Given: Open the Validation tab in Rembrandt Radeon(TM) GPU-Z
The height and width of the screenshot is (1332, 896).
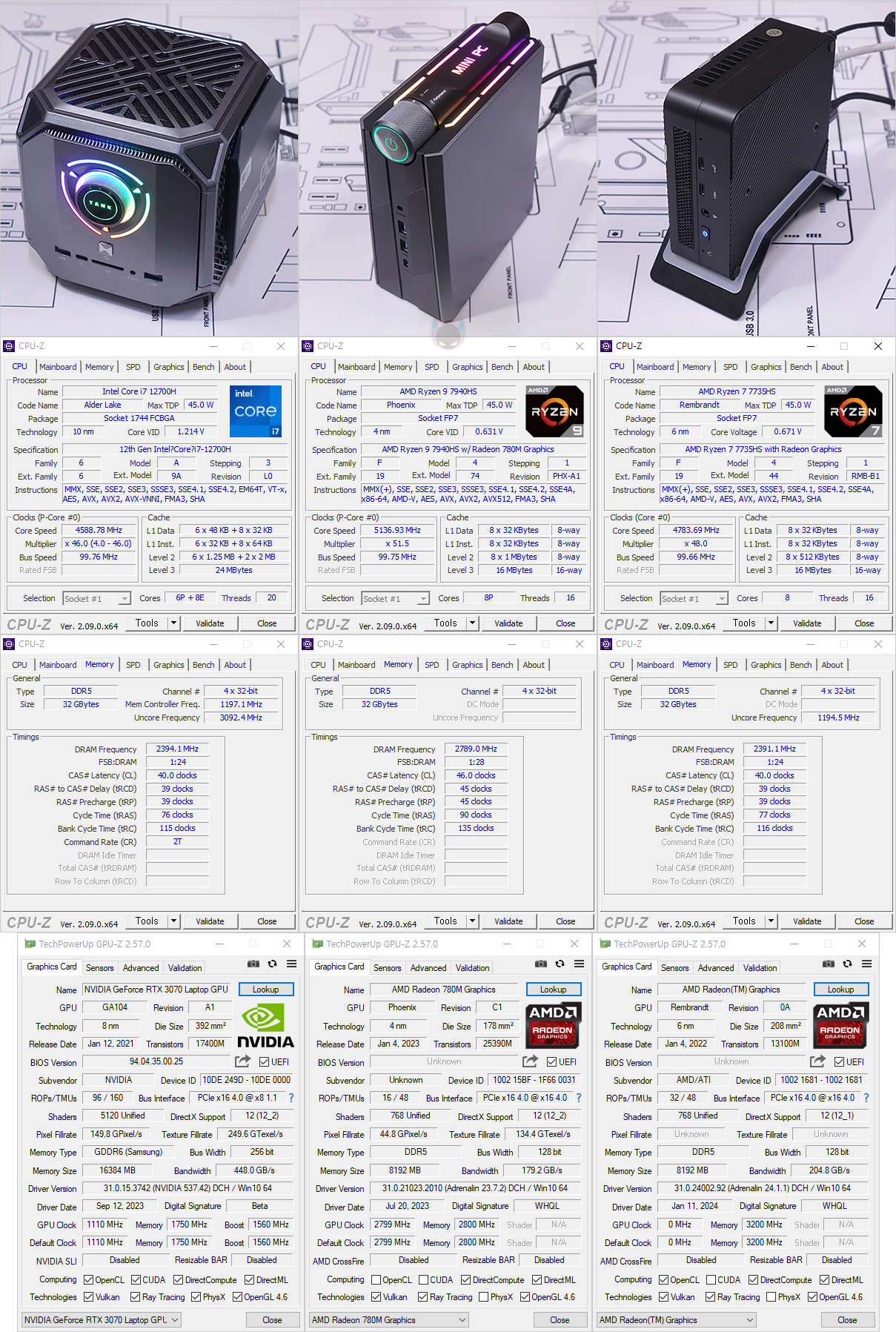Looking at the screenshot, I should coord(760,968).
